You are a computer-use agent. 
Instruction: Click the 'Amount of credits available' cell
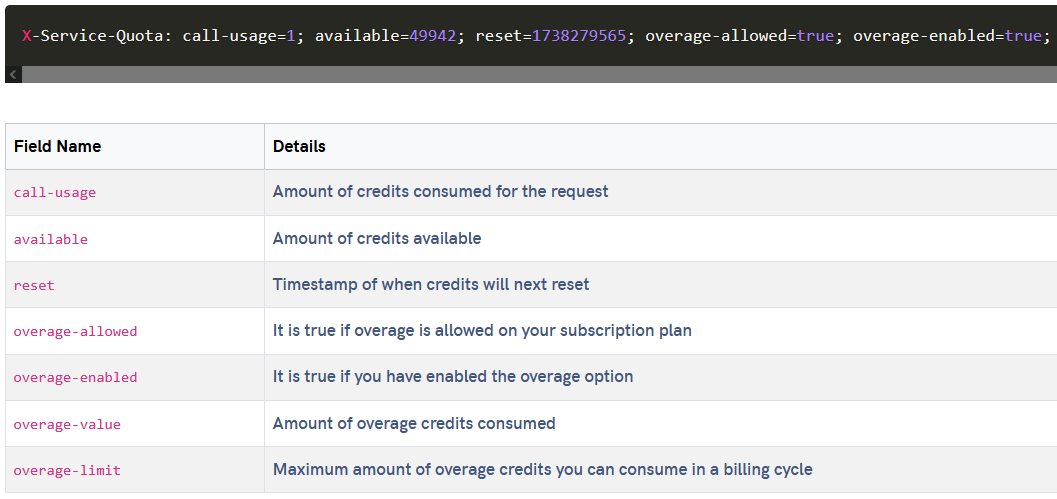pos(661,239)
